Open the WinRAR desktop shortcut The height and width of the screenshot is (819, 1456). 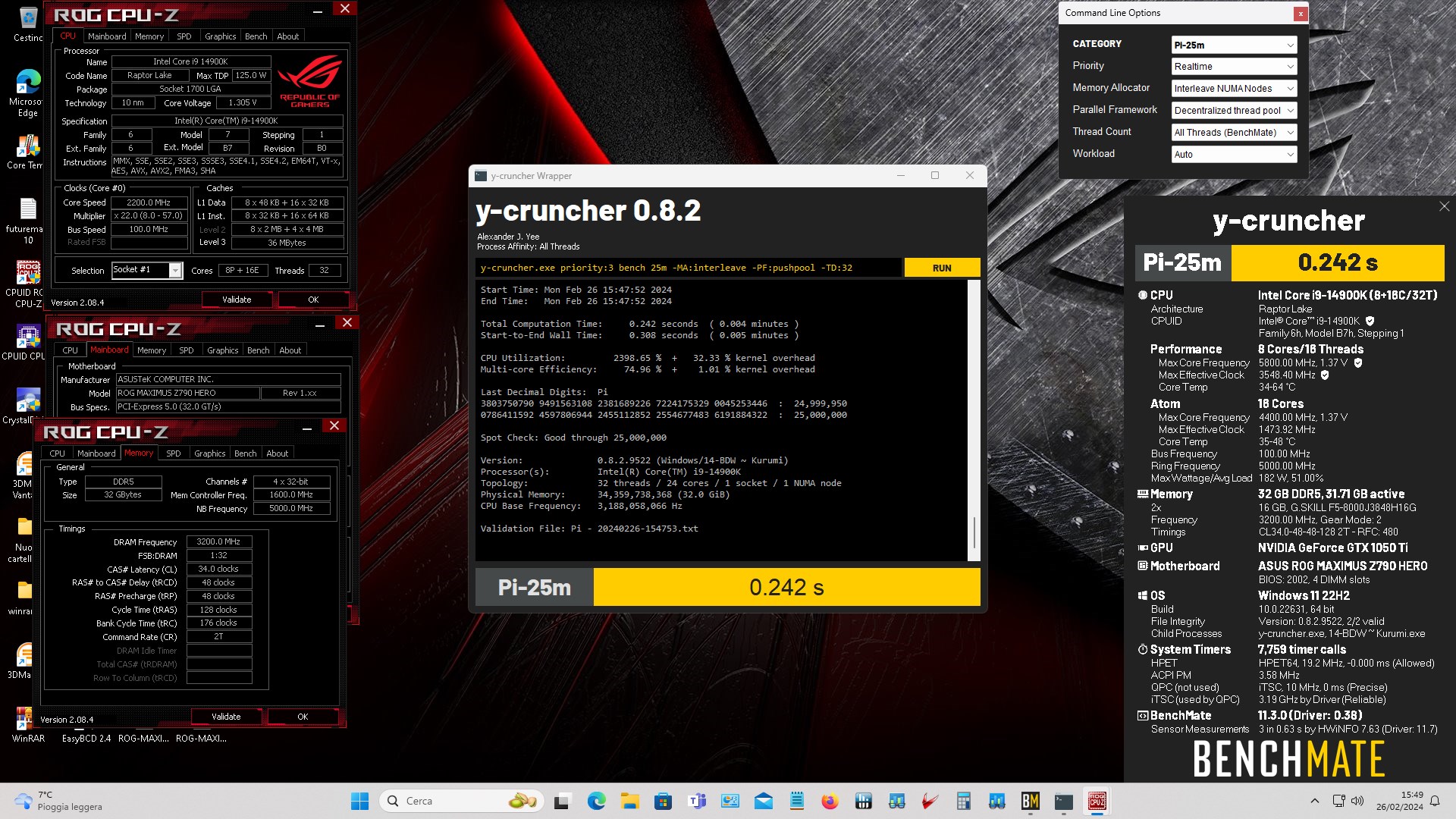point(28,725)
